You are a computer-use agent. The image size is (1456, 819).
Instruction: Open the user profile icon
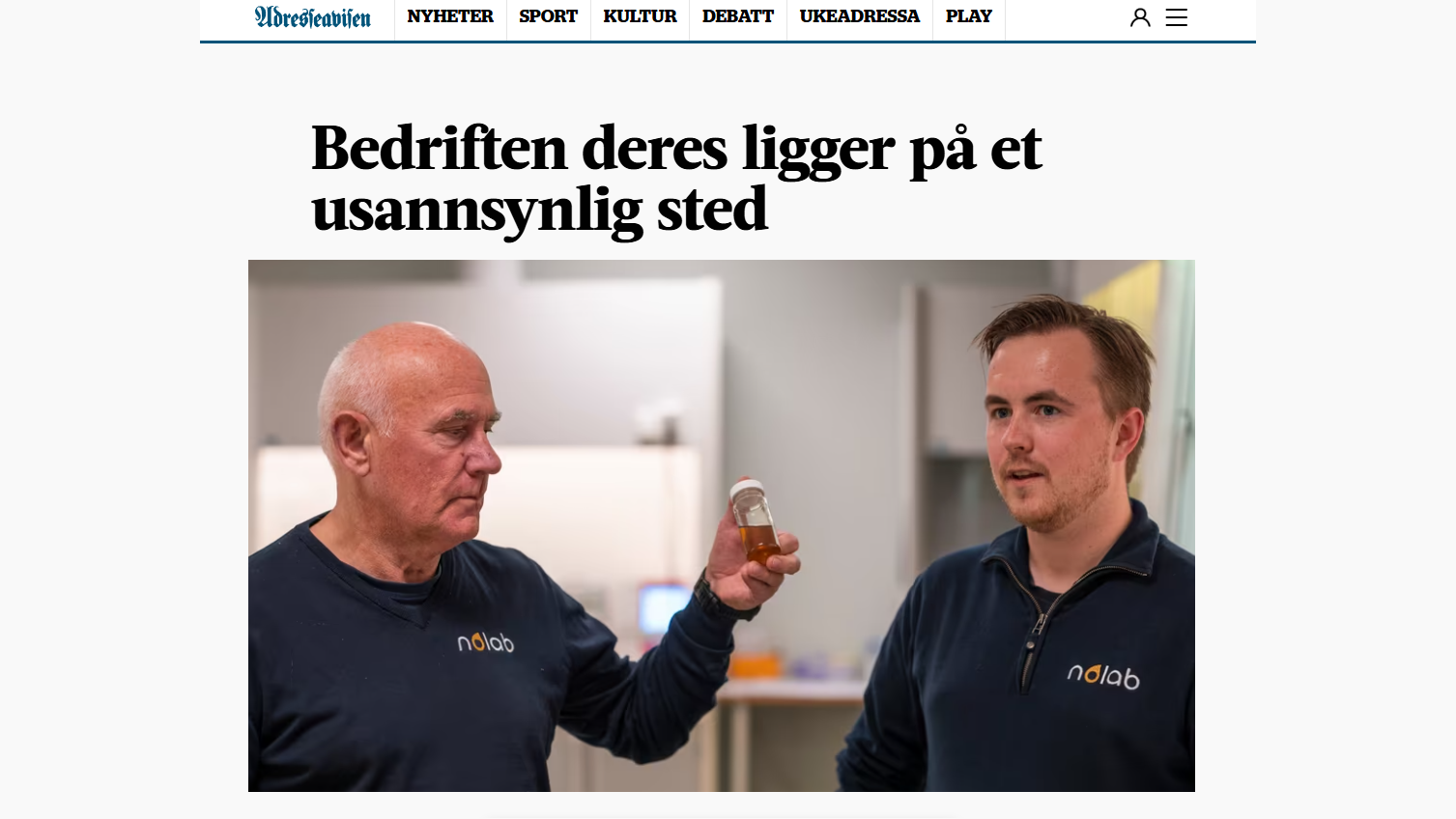click(1140, 17)
